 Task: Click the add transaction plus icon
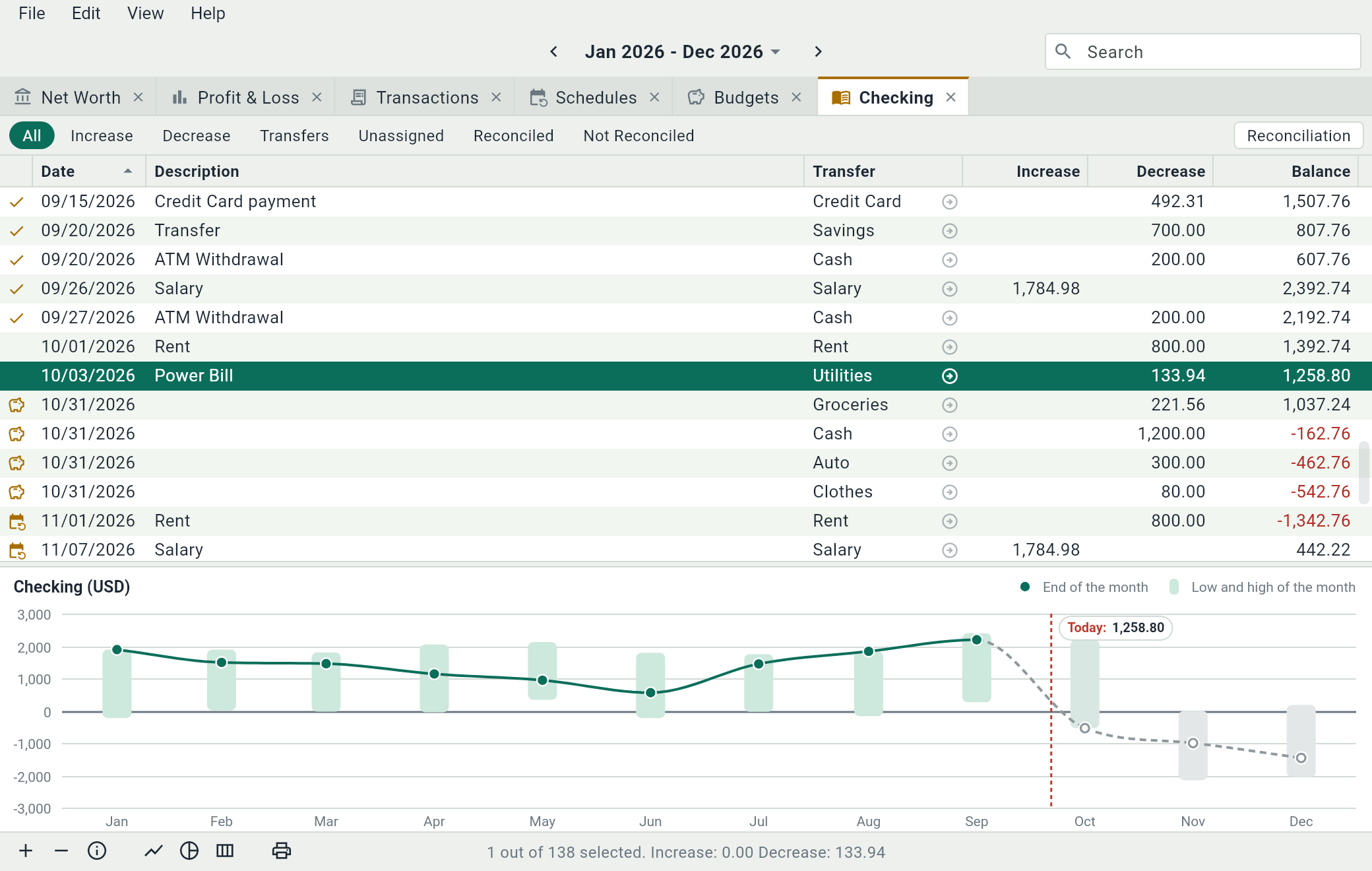26,851
